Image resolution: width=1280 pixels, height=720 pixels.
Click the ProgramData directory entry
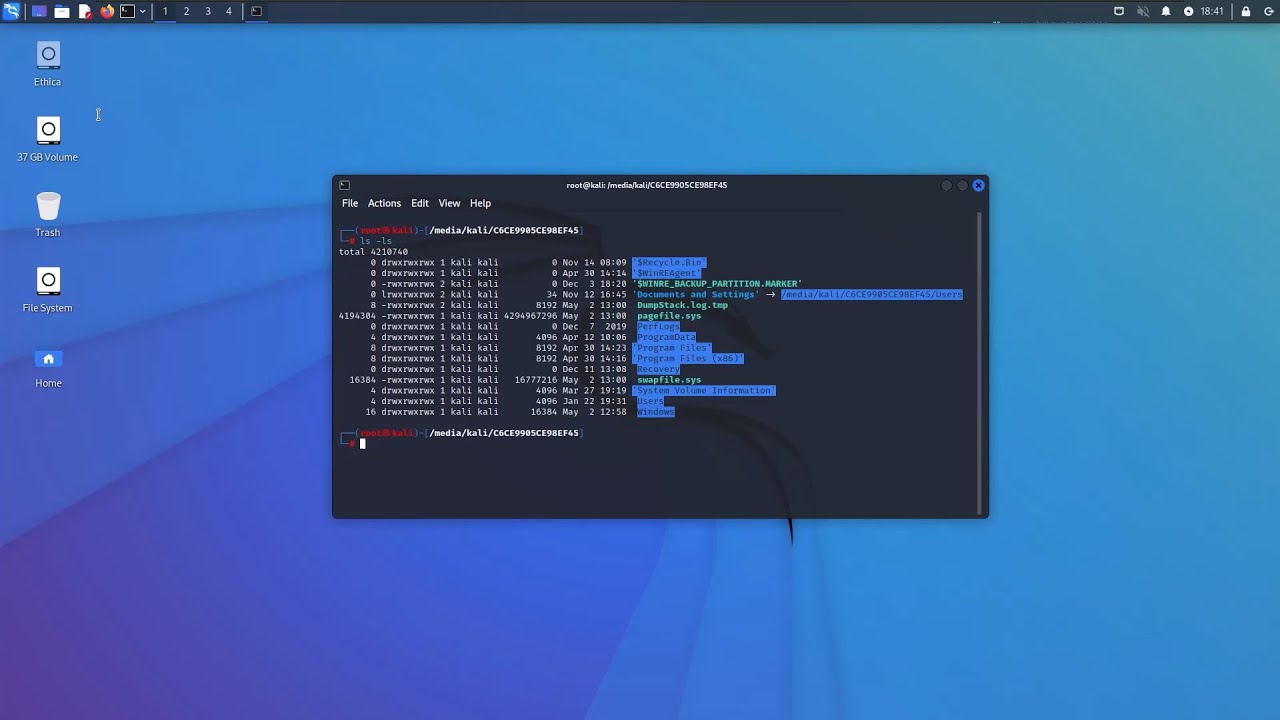point(666,338)
